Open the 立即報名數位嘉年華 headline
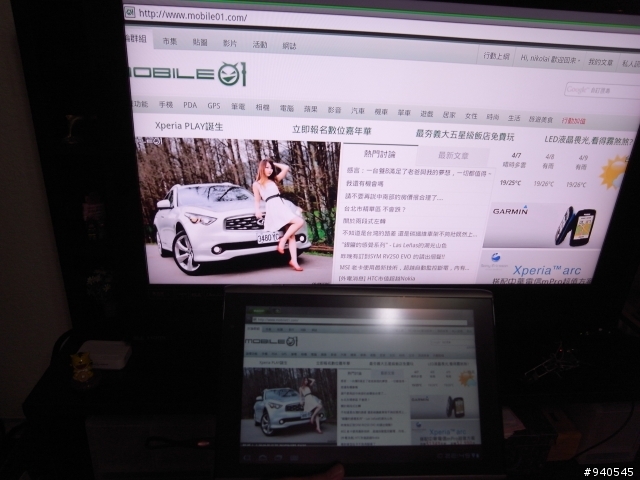The image size is (640, 480). [x=332, y=131]
